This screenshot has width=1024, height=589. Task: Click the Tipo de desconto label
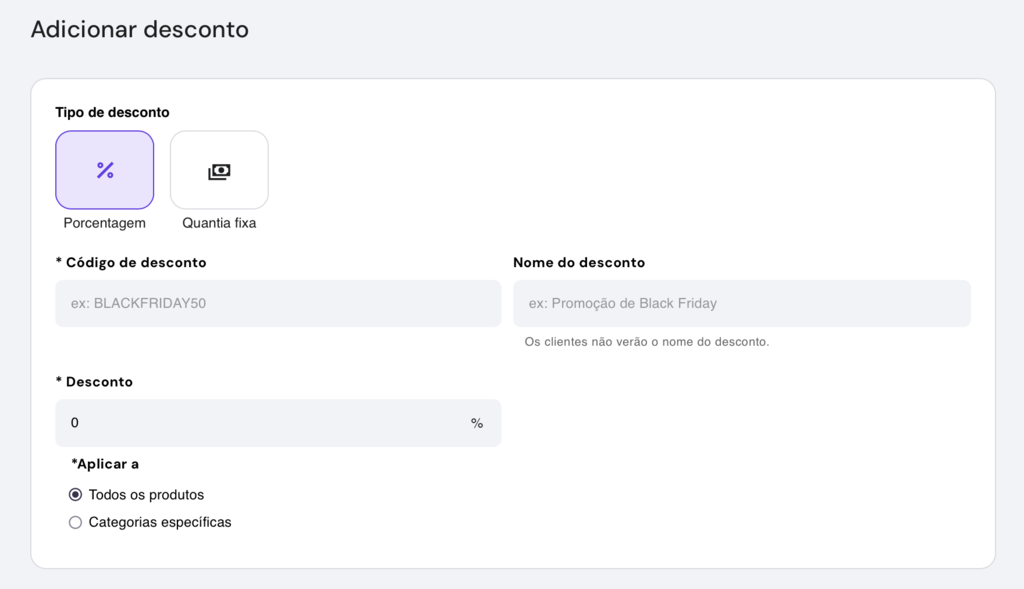(x=110, y=111)
